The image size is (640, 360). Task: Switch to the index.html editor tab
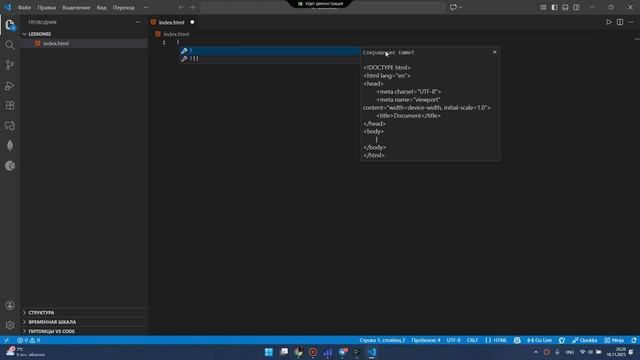point(171,22)
